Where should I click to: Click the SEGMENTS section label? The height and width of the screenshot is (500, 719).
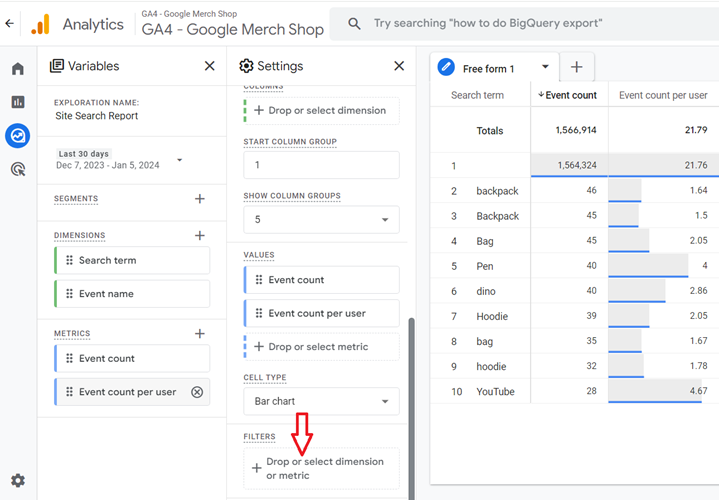[76, 199]
